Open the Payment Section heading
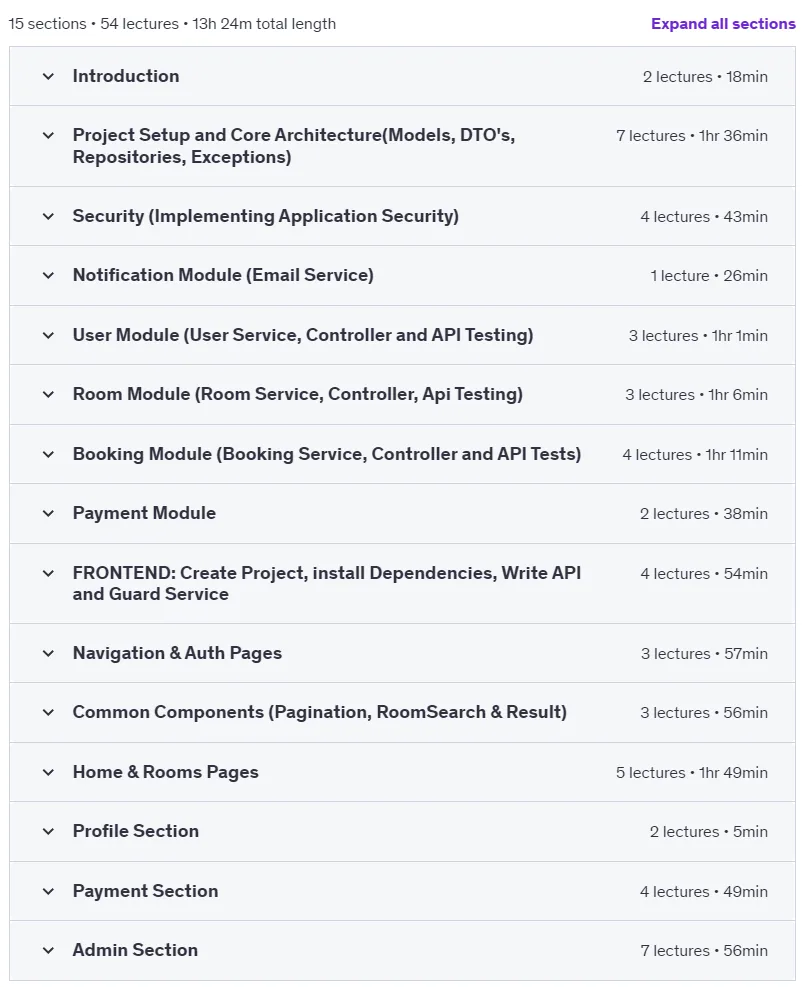809x987 pixels. [145, 891]
